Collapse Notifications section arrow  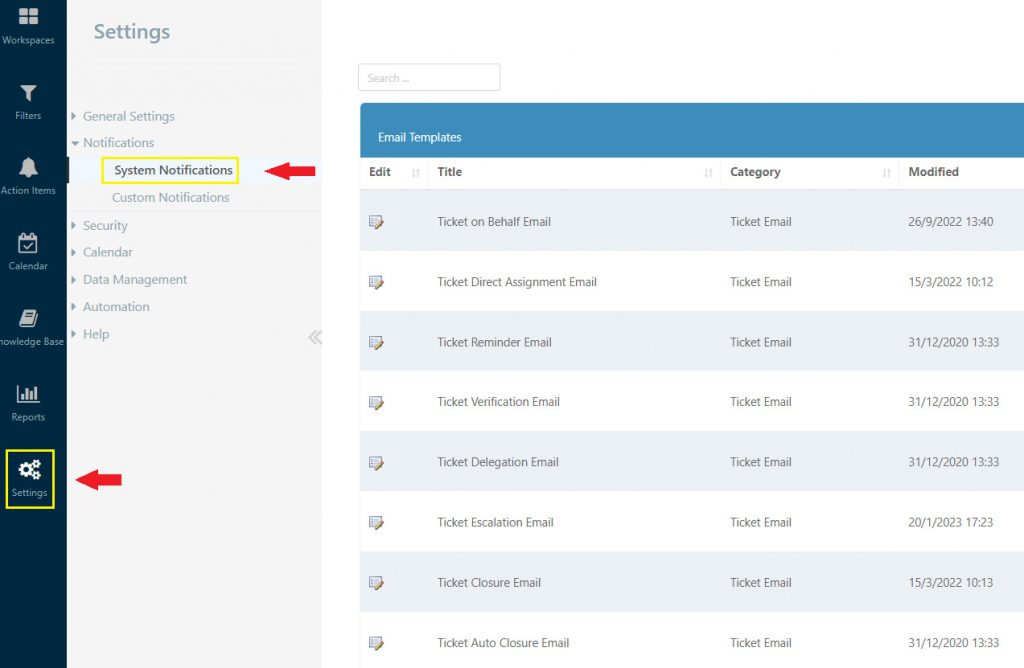click(x=75, y=143)
